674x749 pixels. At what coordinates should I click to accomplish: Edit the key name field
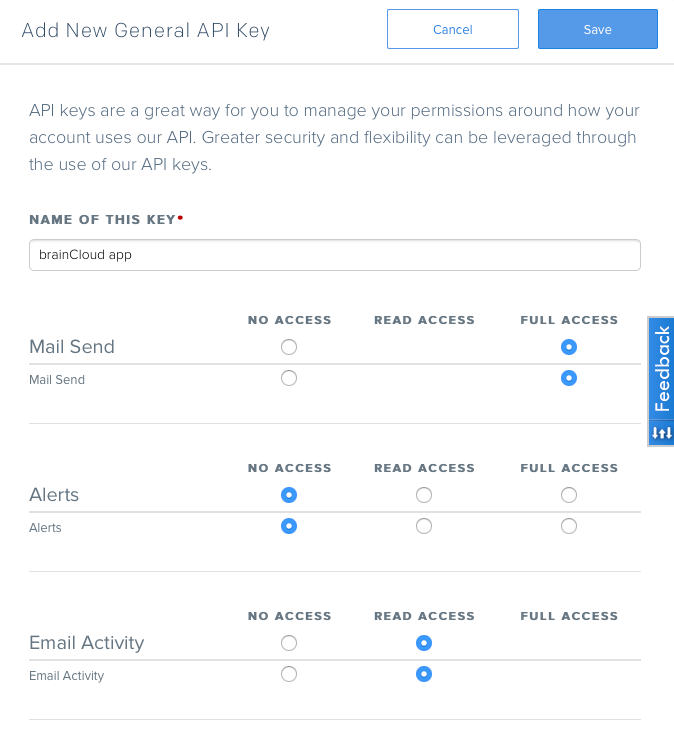tap(334, 255)
